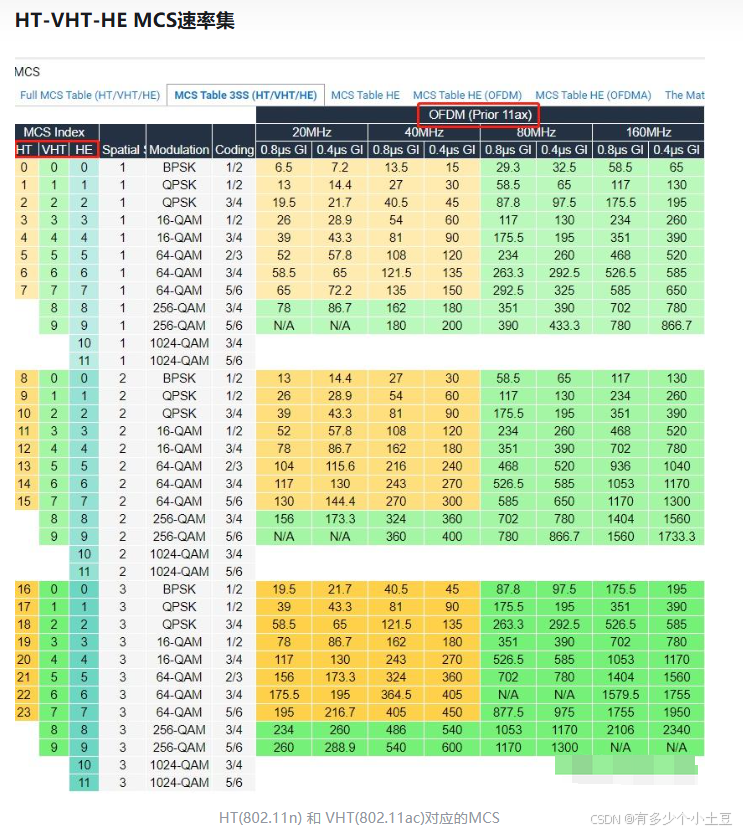Click the 975 rate cell

point(564,712)
